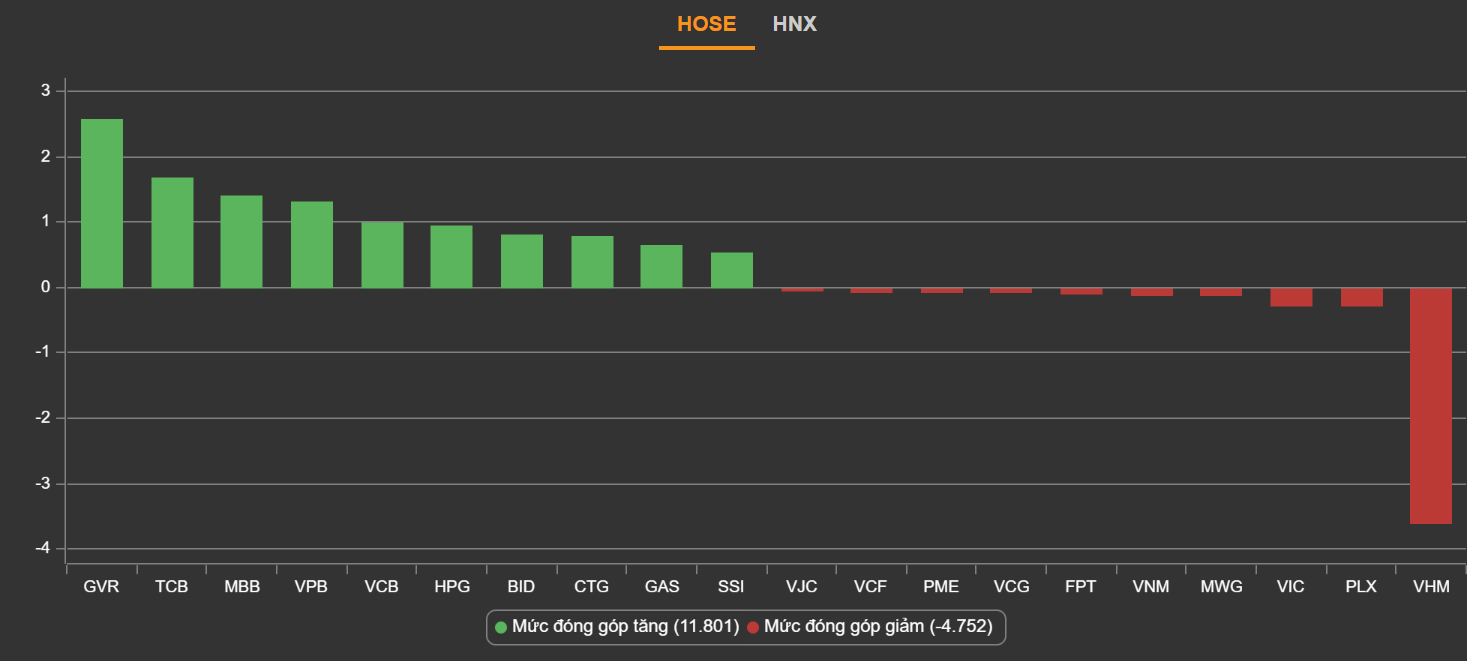Screen dimensions: 1467x661
Task: Select the red PLX bar
Action: pyautogui.click(x=1361, y=297)
